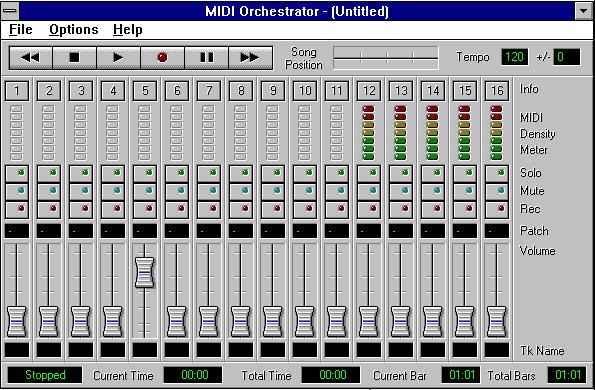Image resolution: width=595 pixels, height=390 pixels.
Task: Click the title bar down-arrow button
Action: click(x=584, y=11)
